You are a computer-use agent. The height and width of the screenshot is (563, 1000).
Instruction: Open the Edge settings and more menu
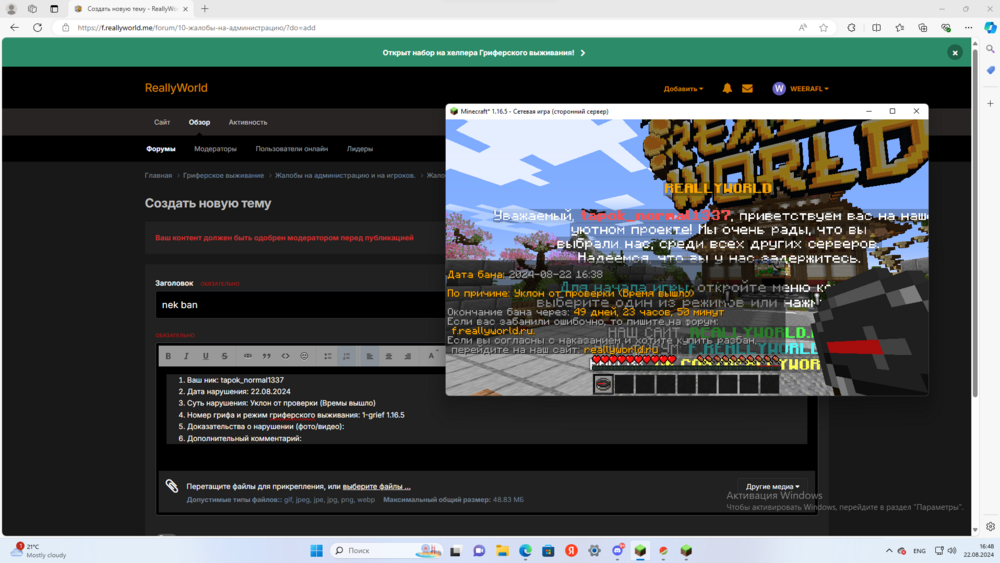coord(969,27)
